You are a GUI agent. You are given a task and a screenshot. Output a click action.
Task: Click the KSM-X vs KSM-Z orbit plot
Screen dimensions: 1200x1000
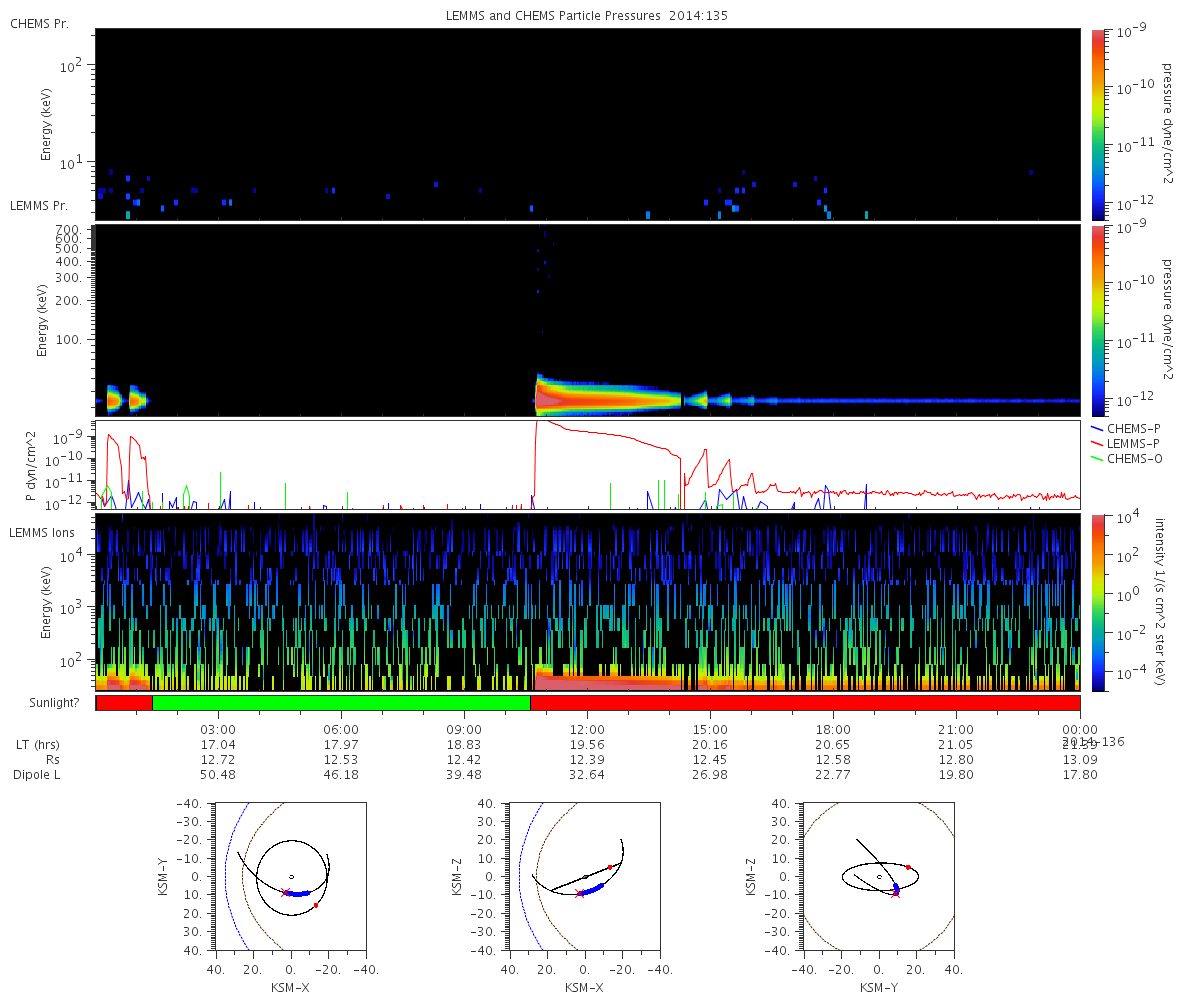tap(585, 877)
